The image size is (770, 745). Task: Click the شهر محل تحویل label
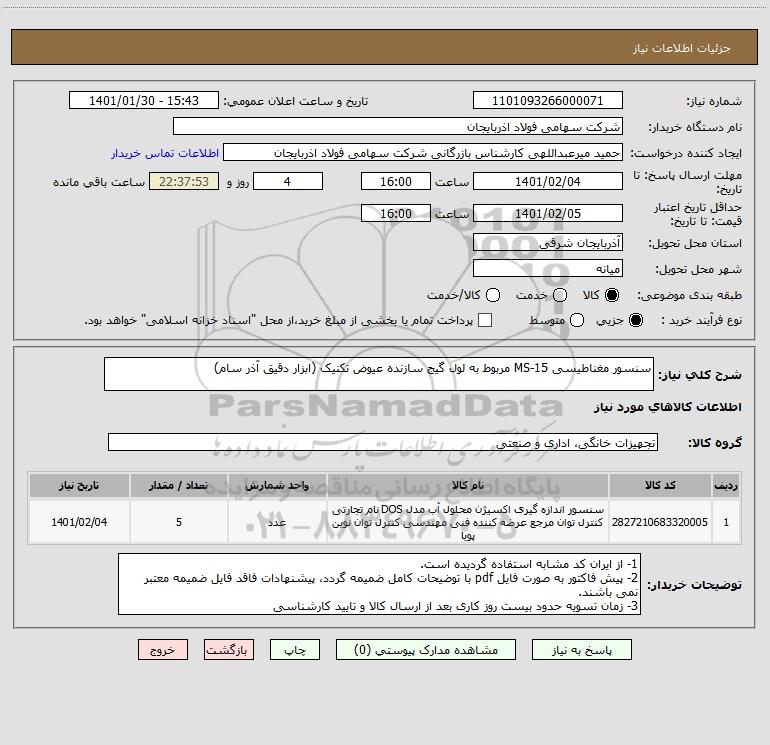[x=699, y=270]
